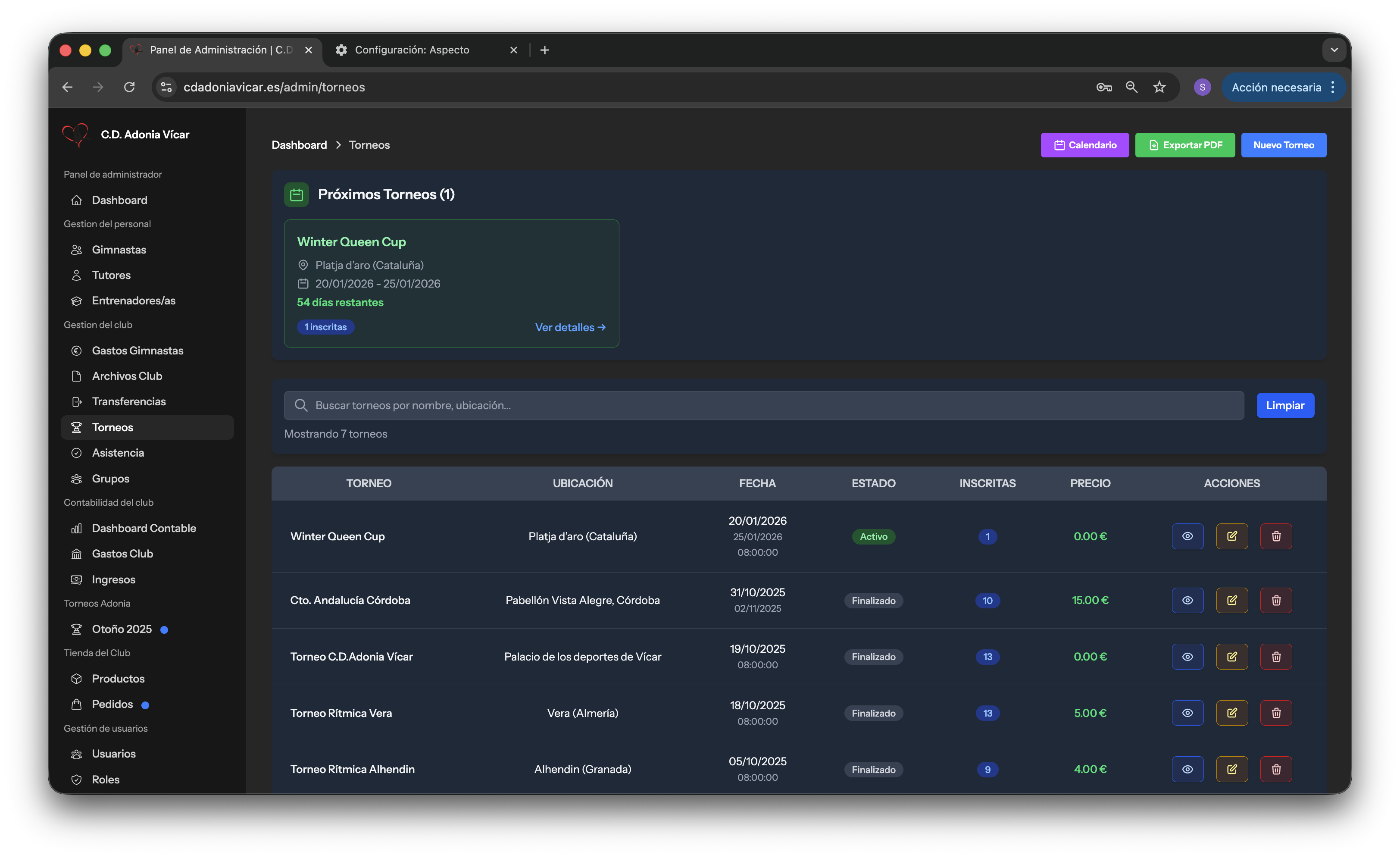Select the Torneos trophy icon in the sidebar
The height and width of the screenshot is (858, 1400).
tap(77, 427)
